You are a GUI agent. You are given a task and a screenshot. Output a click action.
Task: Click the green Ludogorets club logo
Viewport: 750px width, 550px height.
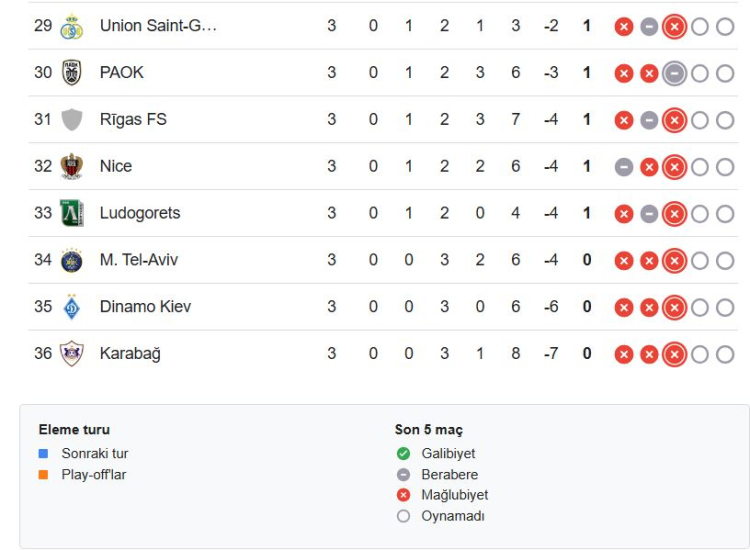coord(72,213)
